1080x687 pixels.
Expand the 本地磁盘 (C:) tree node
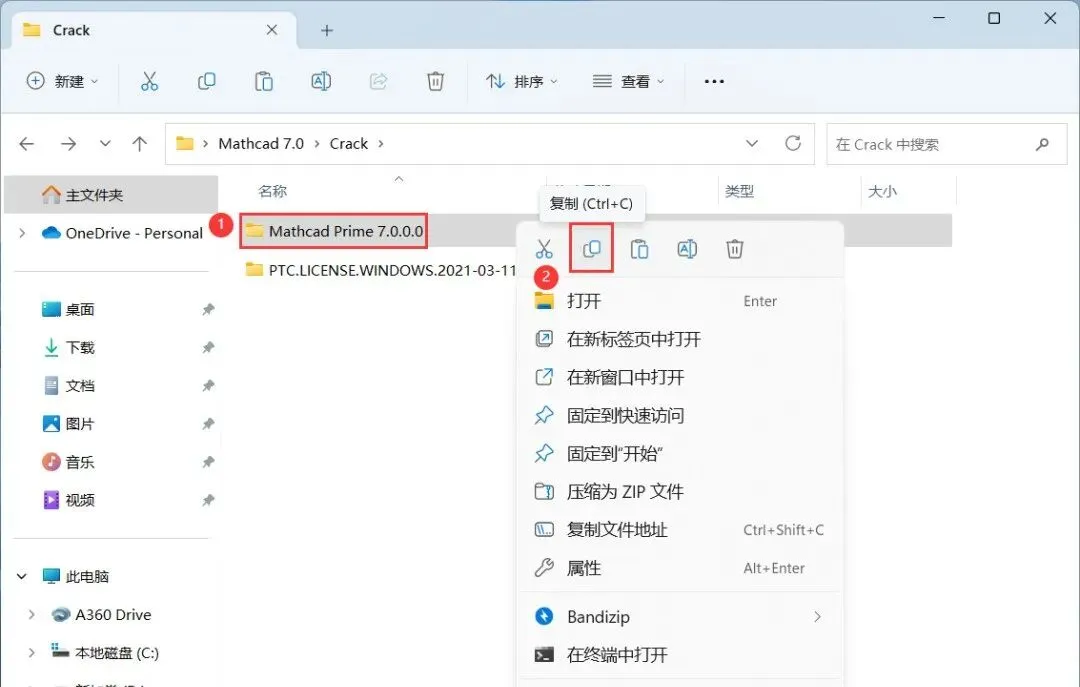(31, 653)
